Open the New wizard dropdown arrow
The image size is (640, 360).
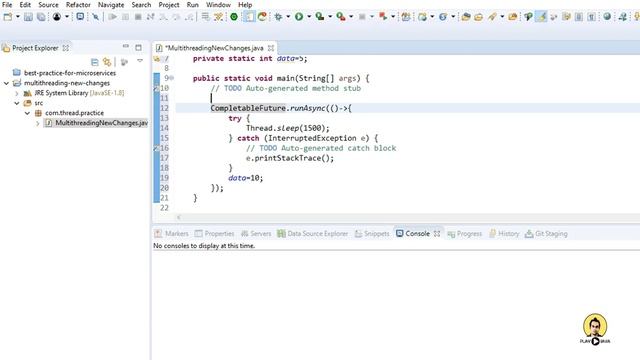coord(18,17)
